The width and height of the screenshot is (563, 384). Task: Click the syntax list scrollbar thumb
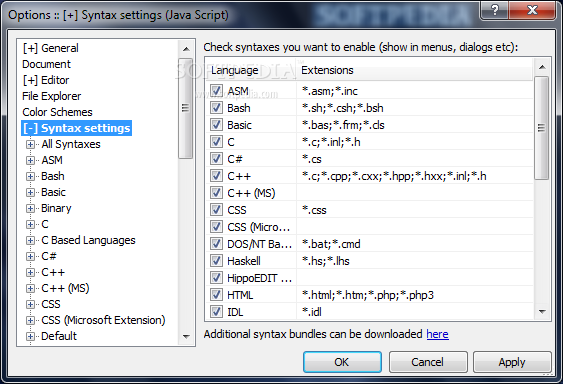point(541,128)
